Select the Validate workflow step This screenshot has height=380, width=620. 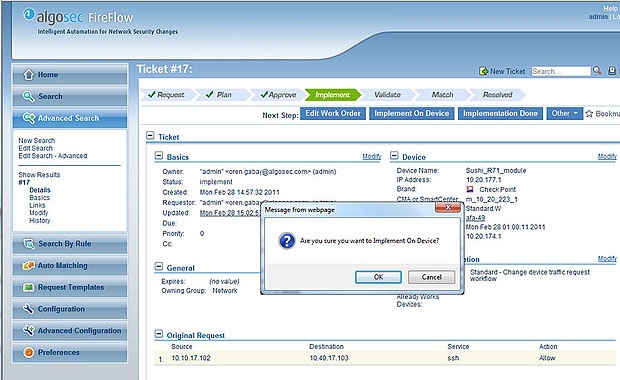(387, 95)
